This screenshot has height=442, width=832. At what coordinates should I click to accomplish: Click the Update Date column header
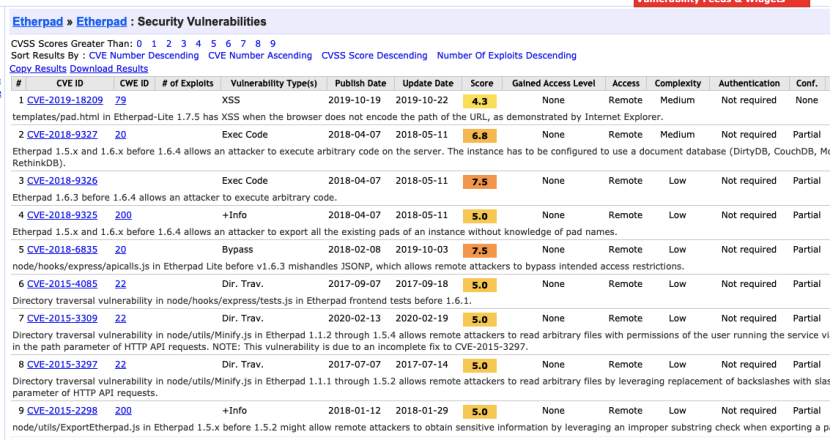coord(428,83)
